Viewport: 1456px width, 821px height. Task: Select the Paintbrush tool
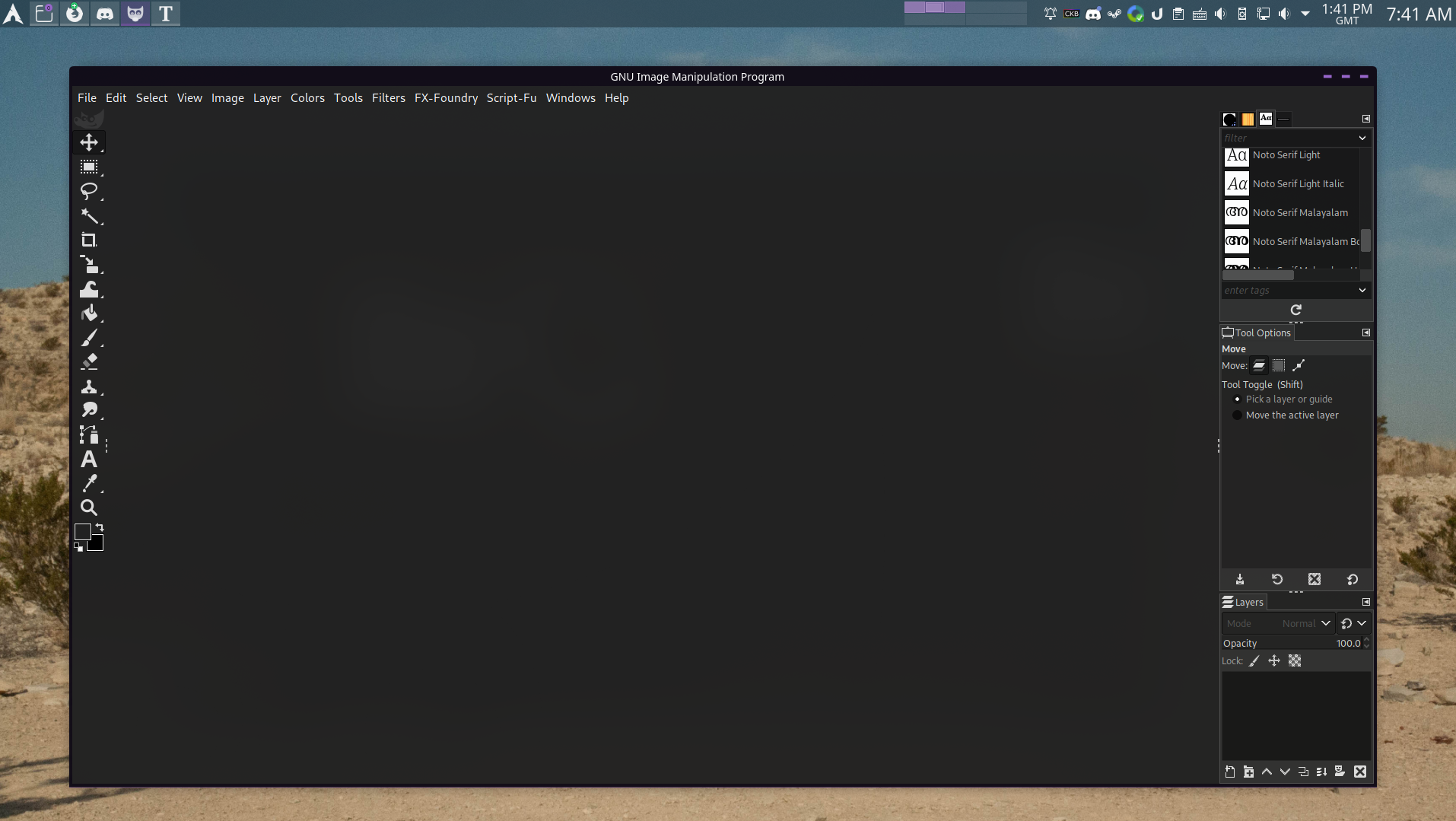(x=89, y=337)
